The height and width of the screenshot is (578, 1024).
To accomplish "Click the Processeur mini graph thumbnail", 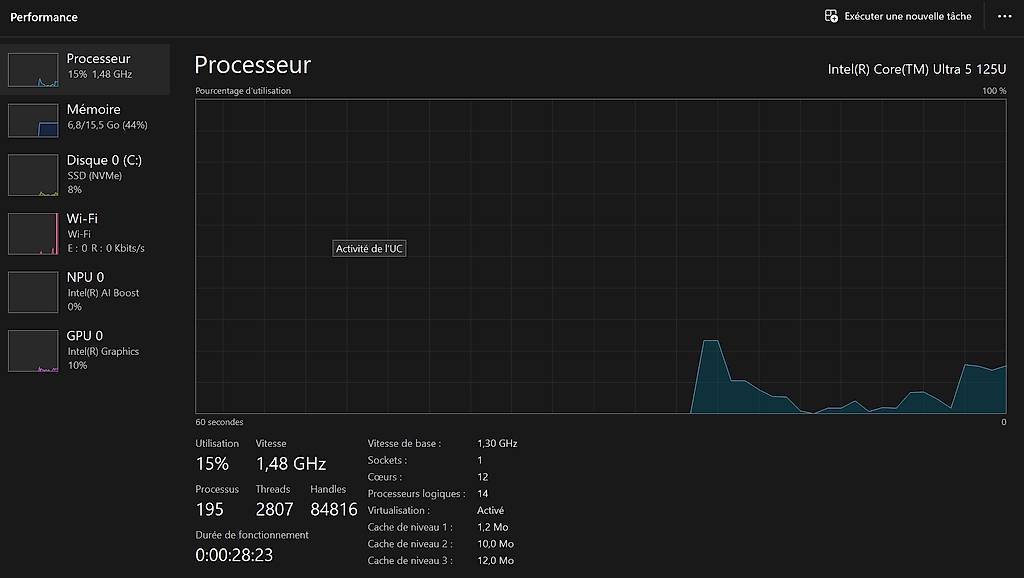I will click(34, 69).
